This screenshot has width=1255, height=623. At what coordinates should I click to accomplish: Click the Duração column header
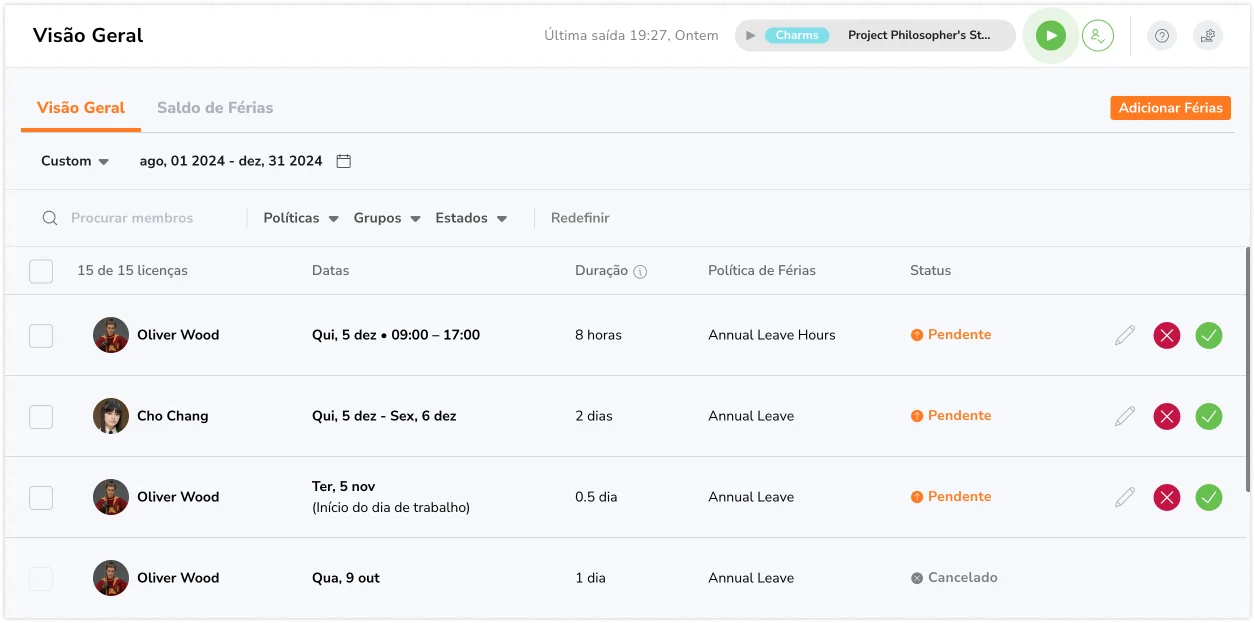(x=602, y=271)
